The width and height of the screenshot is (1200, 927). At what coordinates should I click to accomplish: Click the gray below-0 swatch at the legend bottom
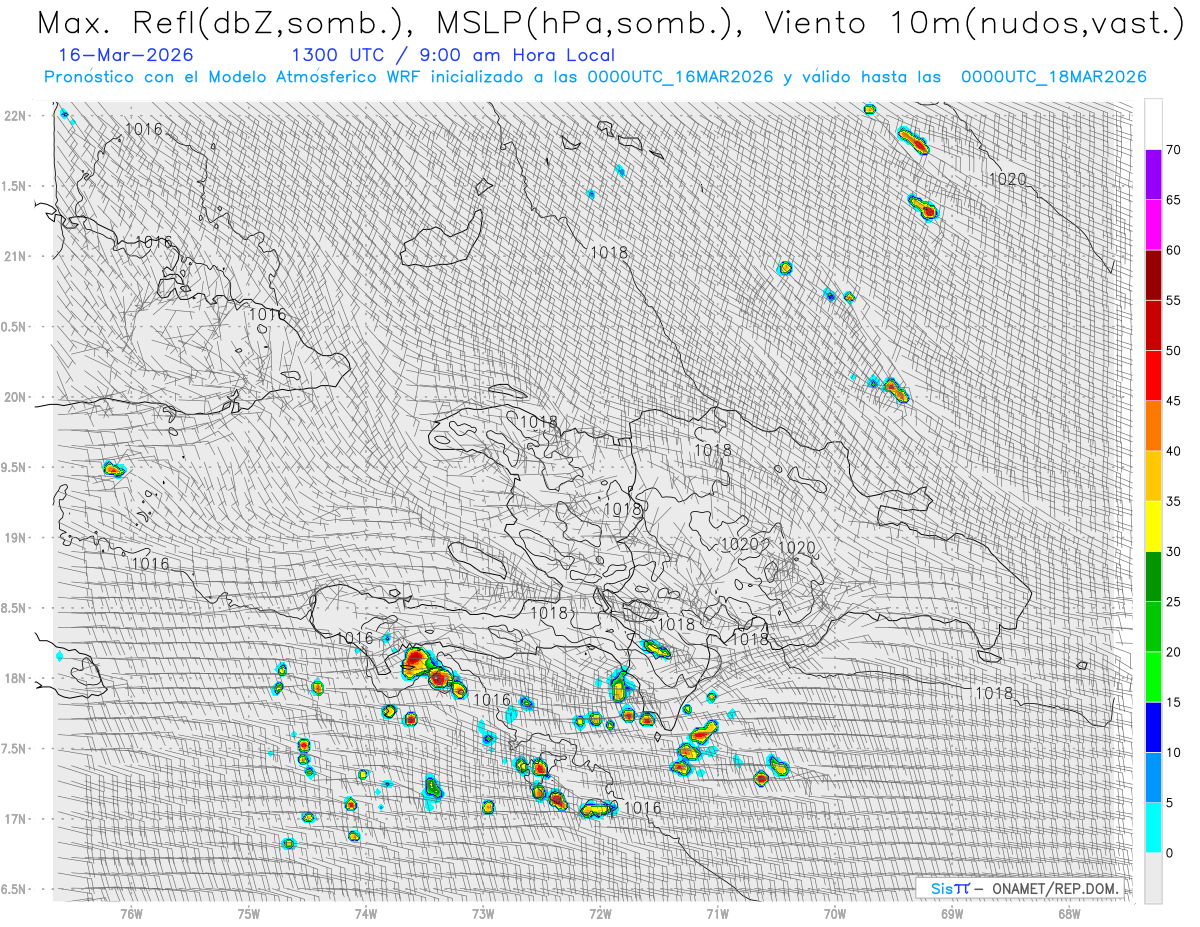pyautogui.click(x=1153, y=878)
